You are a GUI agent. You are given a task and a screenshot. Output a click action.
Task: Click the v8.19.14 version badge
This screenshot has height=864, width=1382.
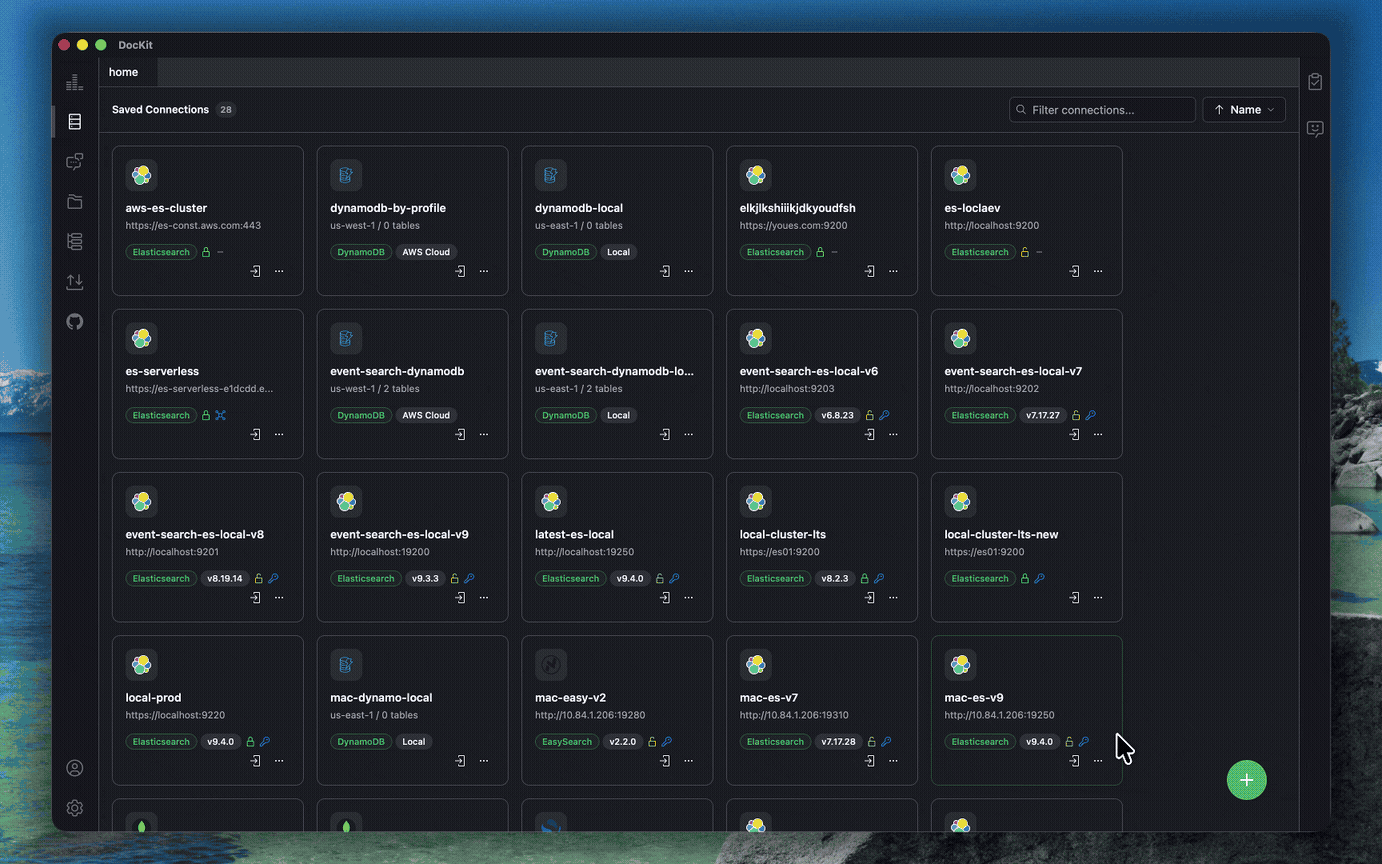point(224,578)
